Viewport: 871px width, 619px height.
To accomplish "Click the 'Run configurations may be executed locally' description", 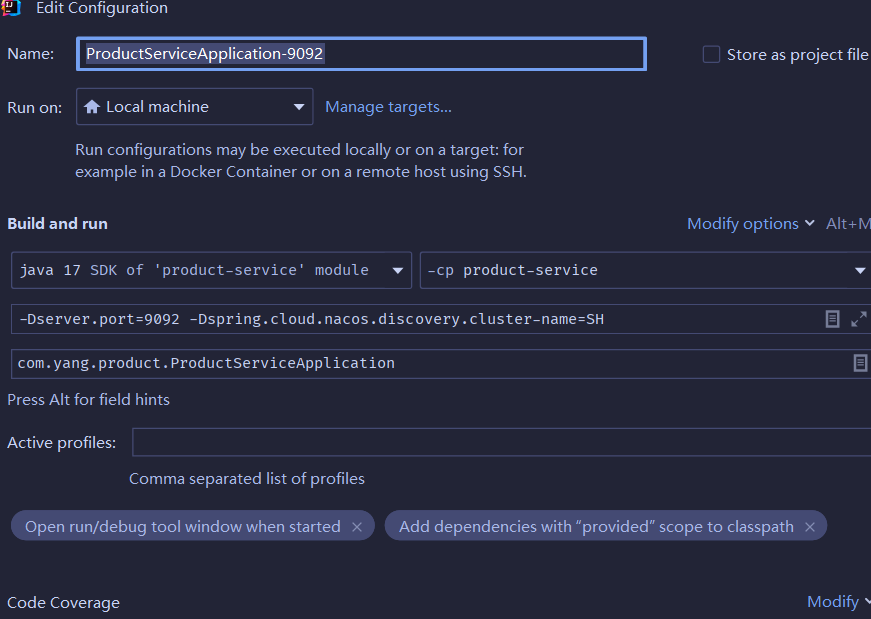I will 301,161.
